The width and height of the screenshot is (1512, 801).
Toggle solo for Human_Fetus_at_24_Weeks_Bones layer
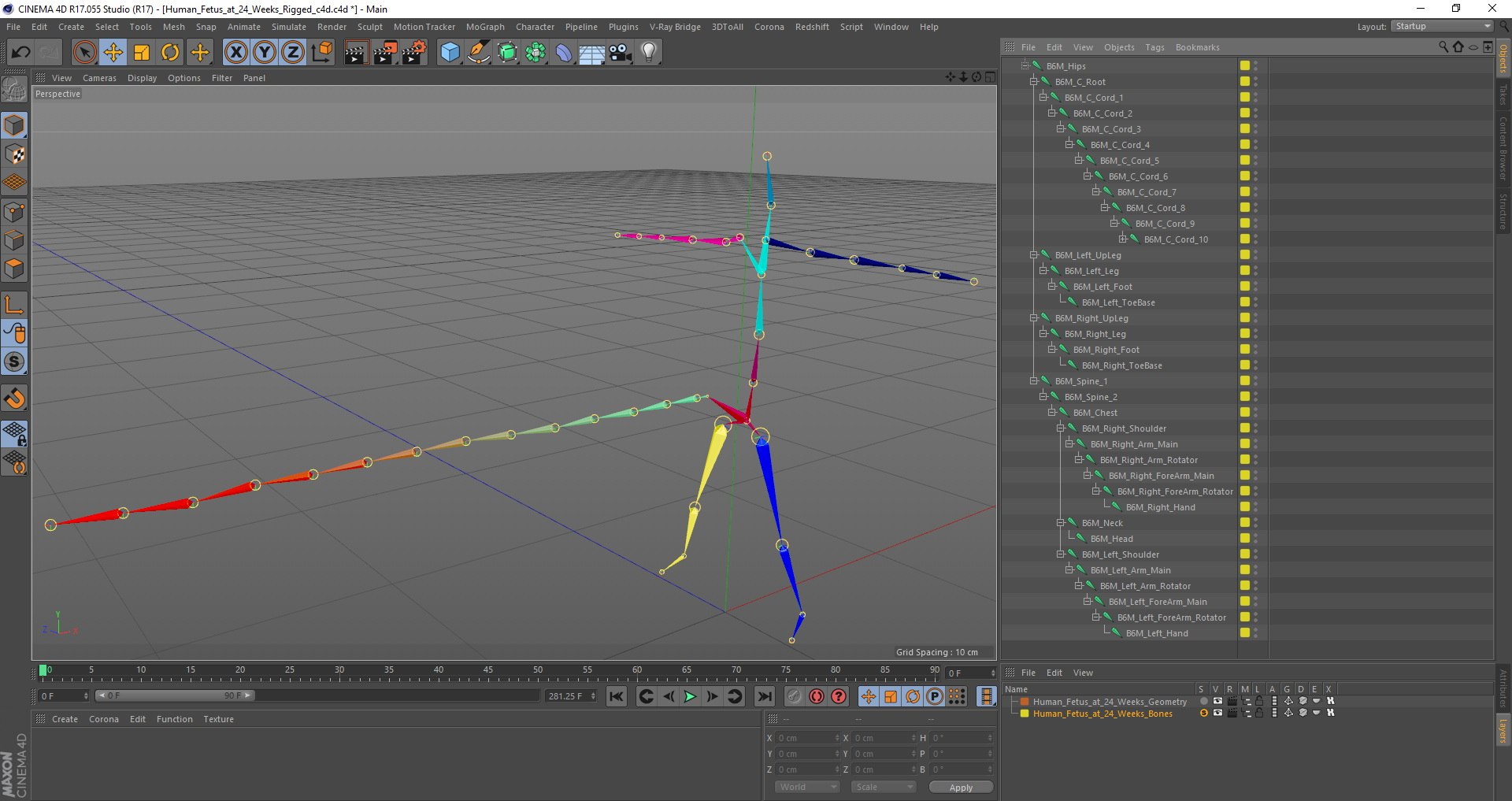pos(1203,714)
